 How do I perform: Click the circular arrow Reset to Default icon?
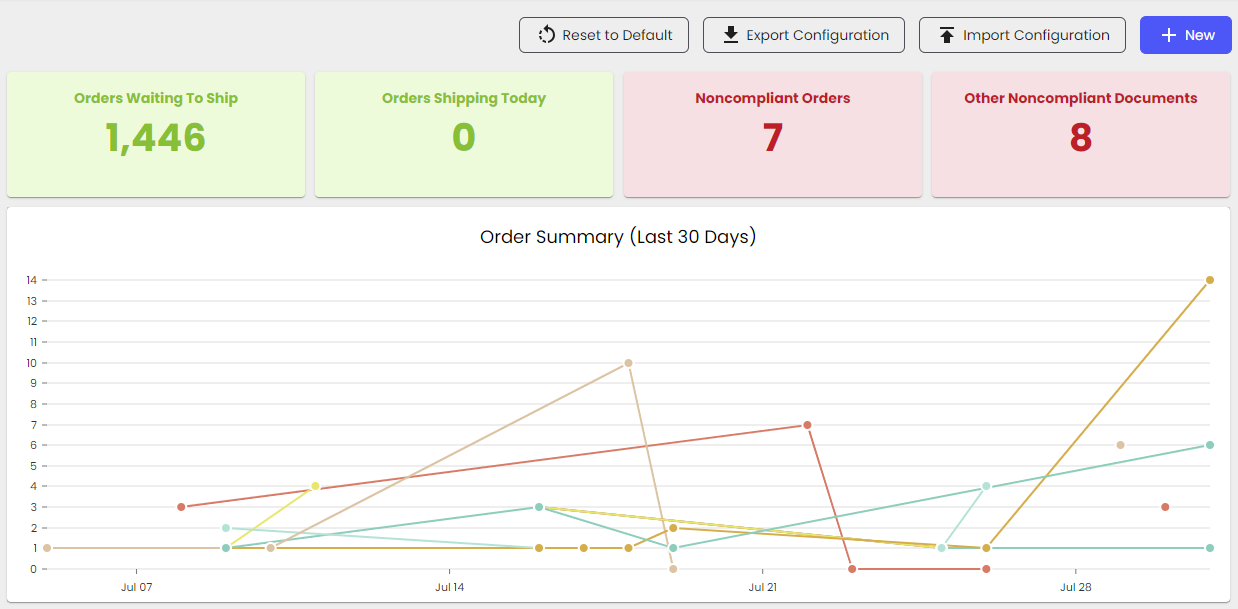pyautogui.click(x=546, y=35)
